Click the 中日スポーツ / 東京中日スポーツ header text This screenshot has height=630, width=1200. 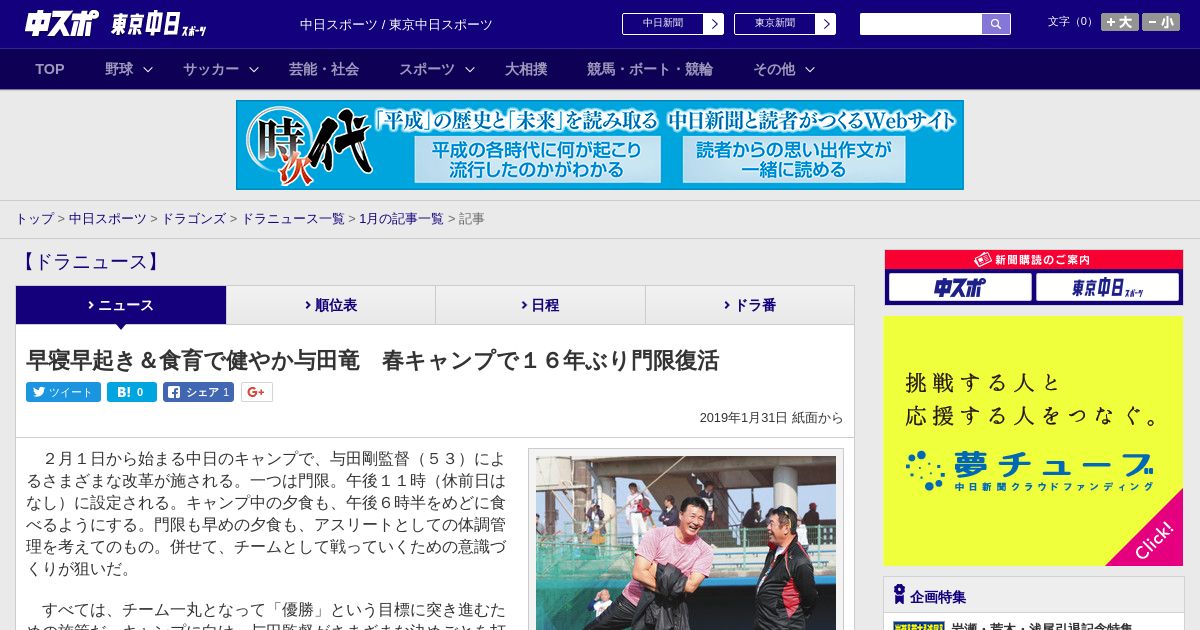[x=396, y=24]
